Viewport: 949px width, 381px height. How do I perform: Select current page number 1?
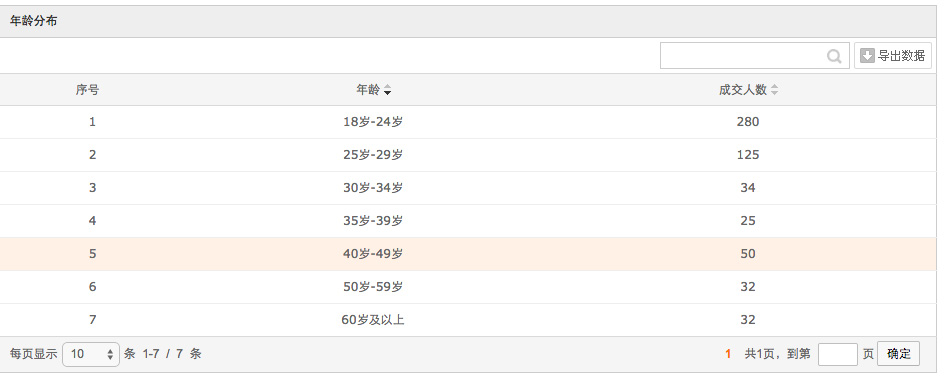pyautogui.click(x=729, y=354)
